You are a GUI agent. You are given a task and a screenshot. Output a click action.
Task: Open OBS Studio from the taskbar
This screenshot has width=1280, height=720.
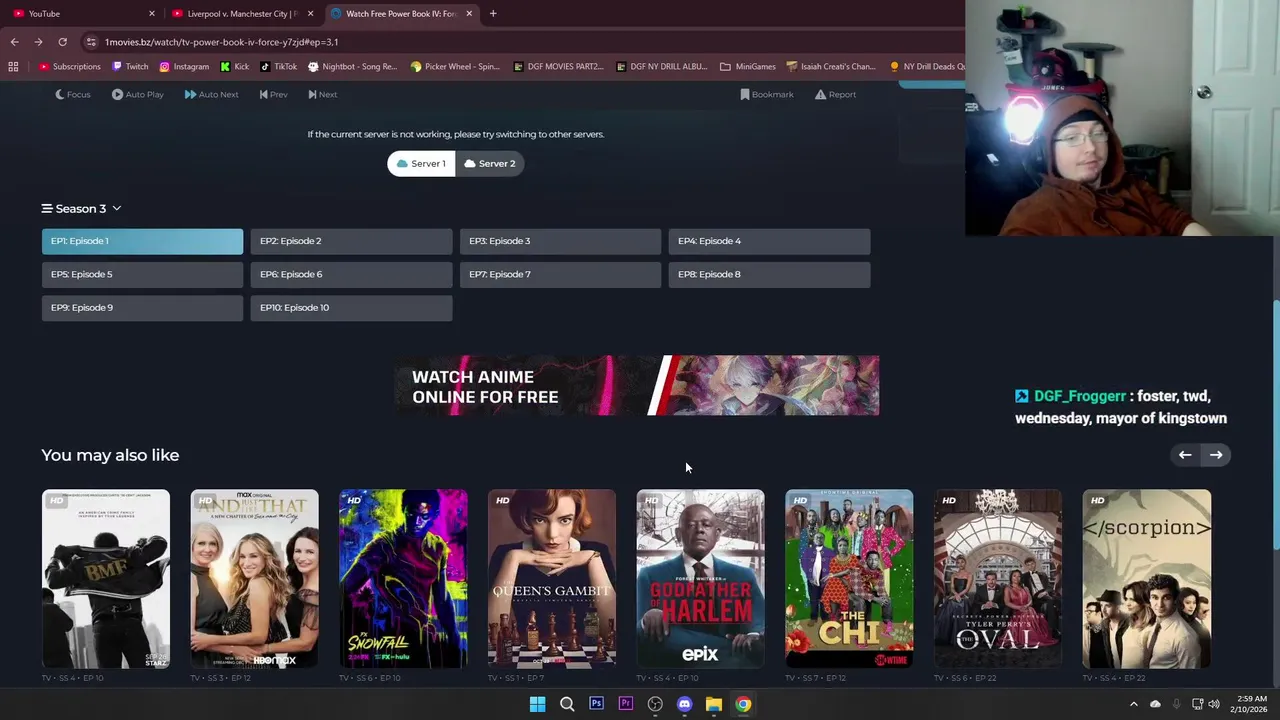pyautogui.click(x=655, y=704)
